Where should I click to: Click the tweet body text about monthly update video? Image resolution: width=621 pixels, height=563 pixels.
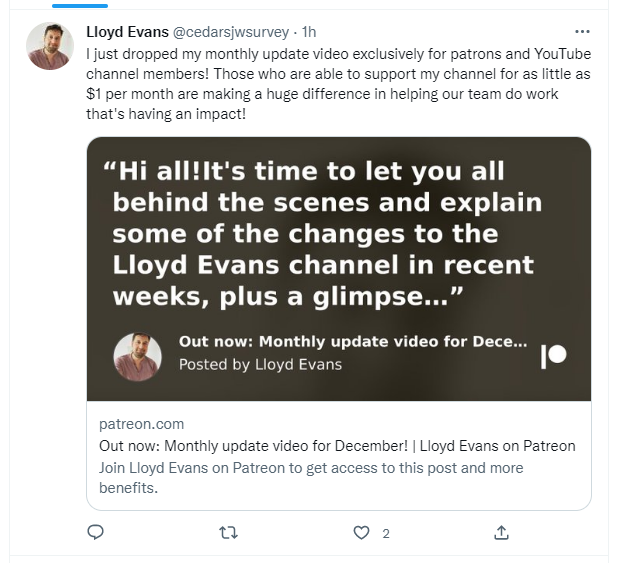pyautogui.click(x=339, y=84)
